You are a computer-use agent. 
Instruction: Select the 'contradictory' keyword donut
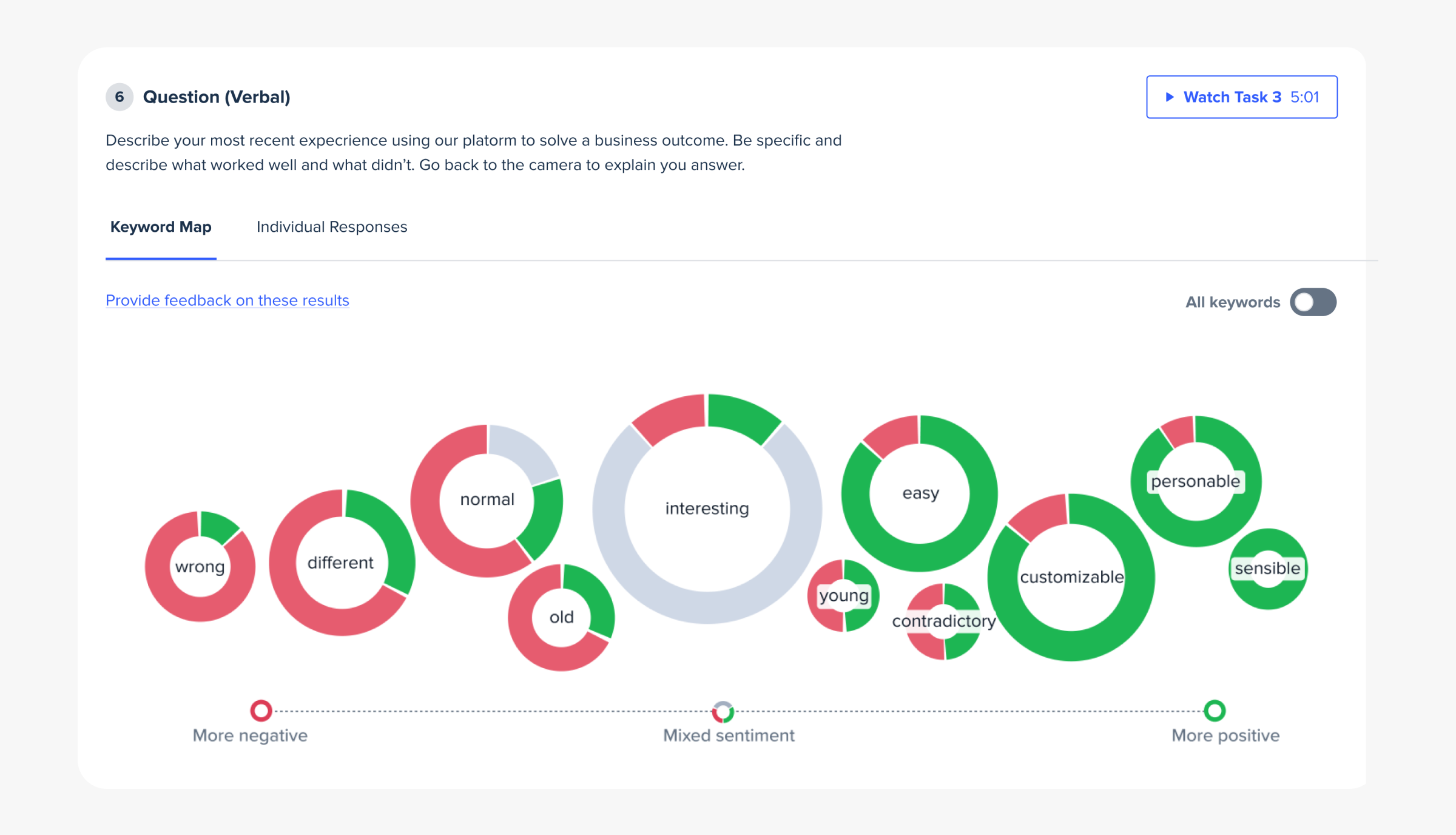(x=943, y=621)
